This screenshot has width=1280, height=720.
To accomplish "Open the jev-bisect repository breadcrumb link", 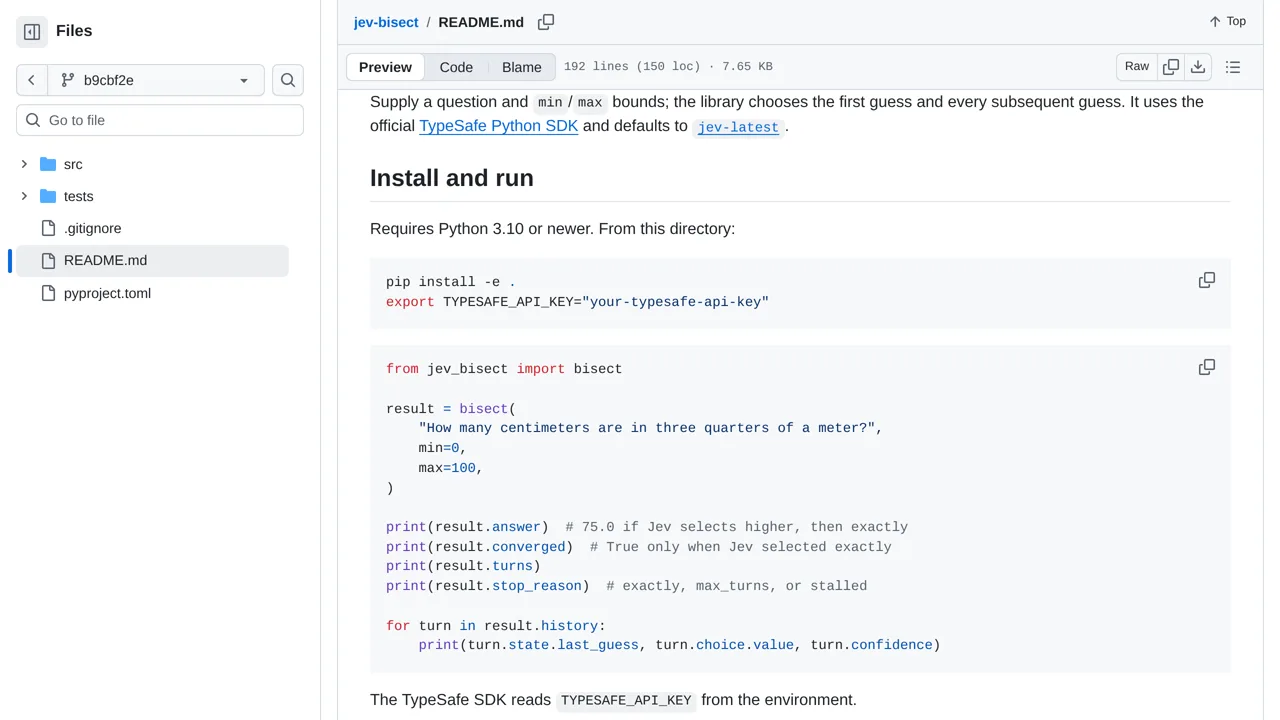I will click(386, 22).
